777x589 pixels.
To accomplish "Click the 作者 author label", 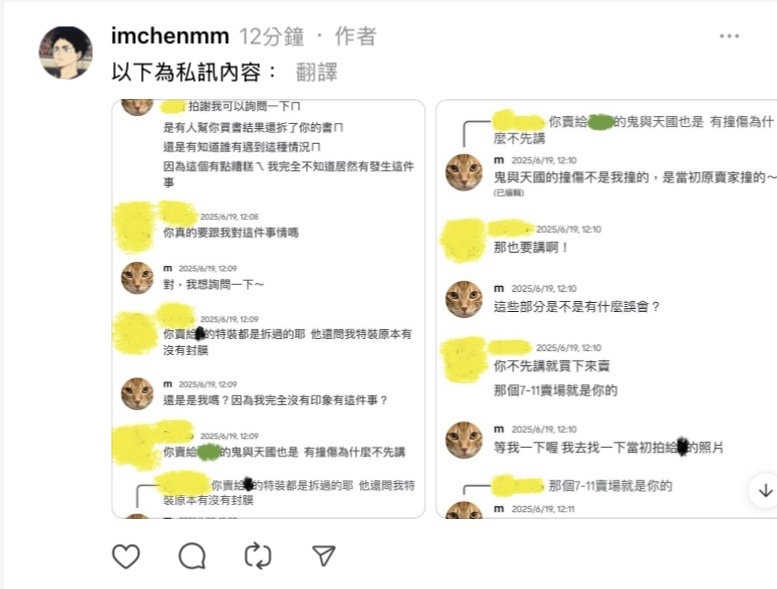I will pyautogui.click(x=355, y=37).
